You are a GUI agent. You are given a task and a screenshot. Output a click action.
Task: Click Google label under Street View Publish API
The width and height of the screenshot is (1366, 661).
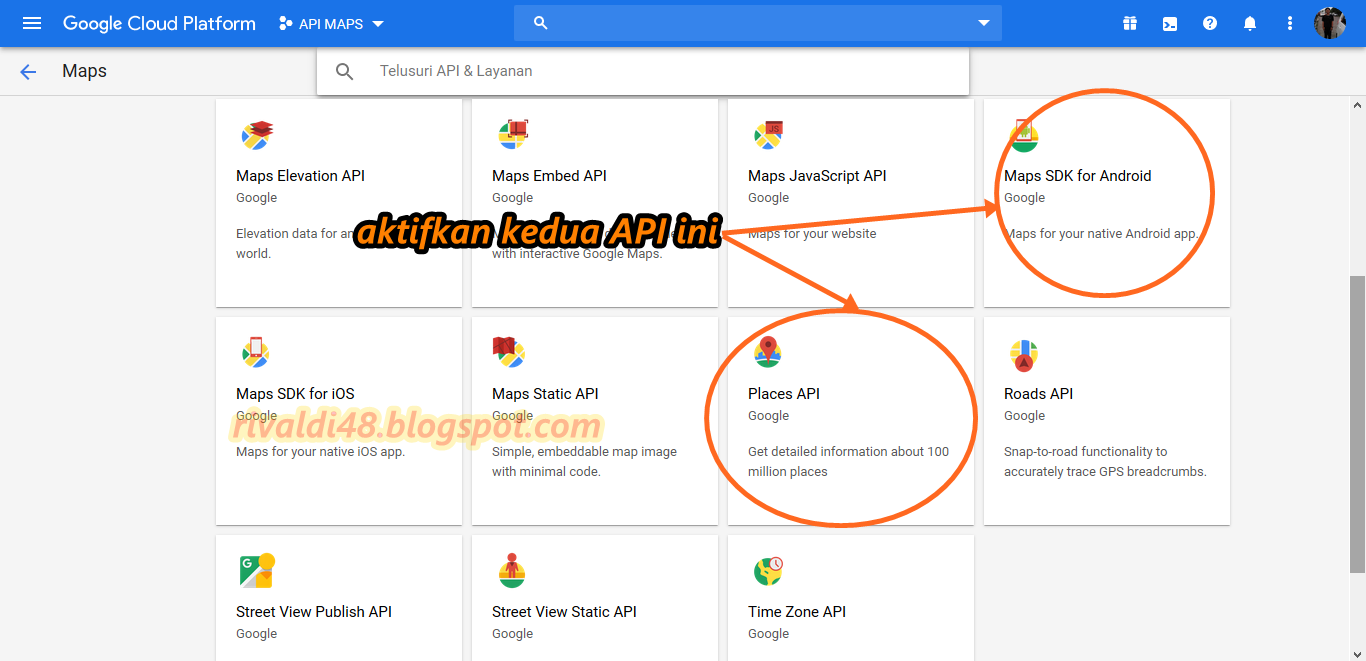click(x=256, y=634)
